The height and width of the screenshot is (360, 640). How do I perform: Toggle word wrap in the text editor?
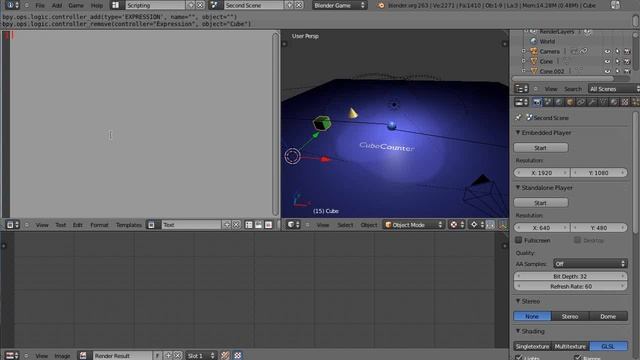point(258,225)
